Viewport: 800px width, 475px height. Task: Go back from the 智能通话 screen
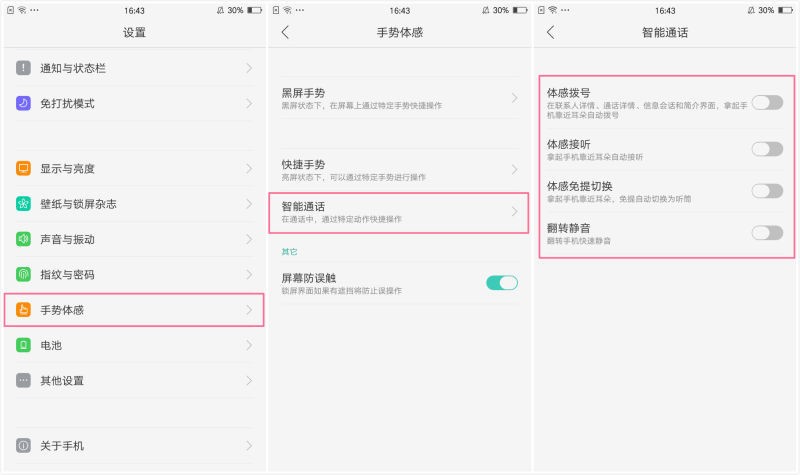coord(551,33)
